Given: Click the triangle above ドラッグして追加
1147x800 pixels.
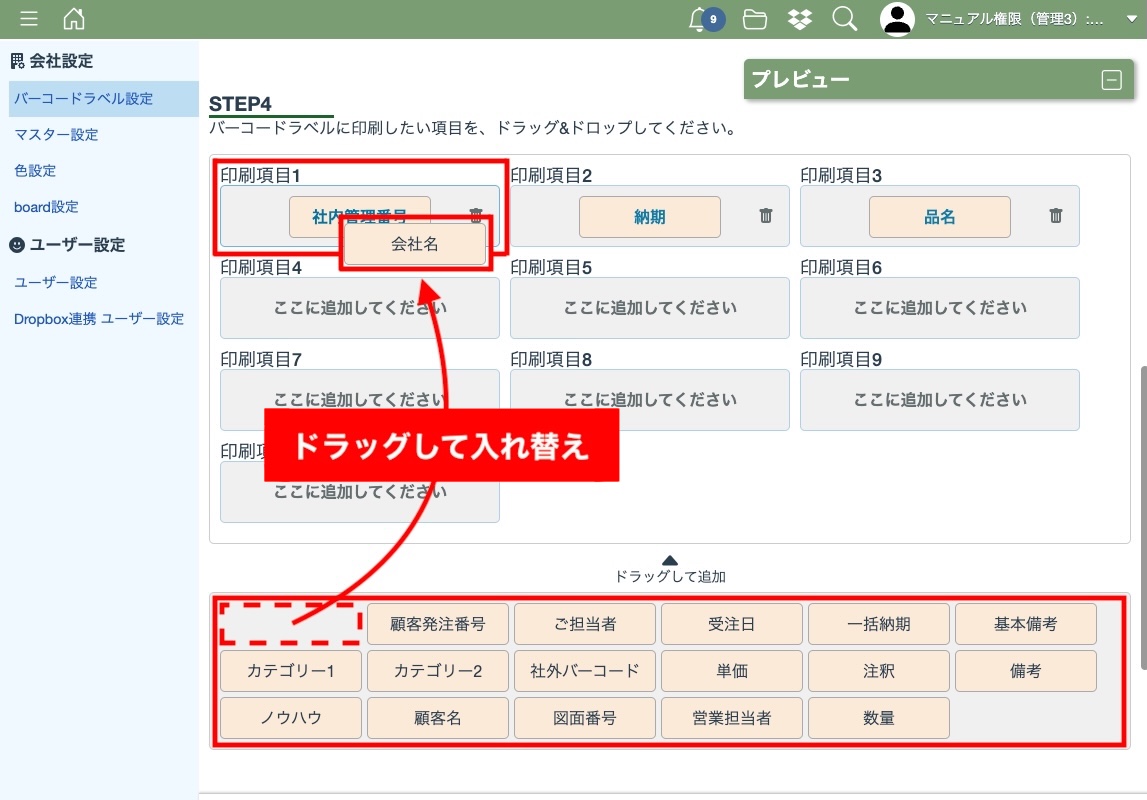Looking at the screenshot, I should [670, 560].
